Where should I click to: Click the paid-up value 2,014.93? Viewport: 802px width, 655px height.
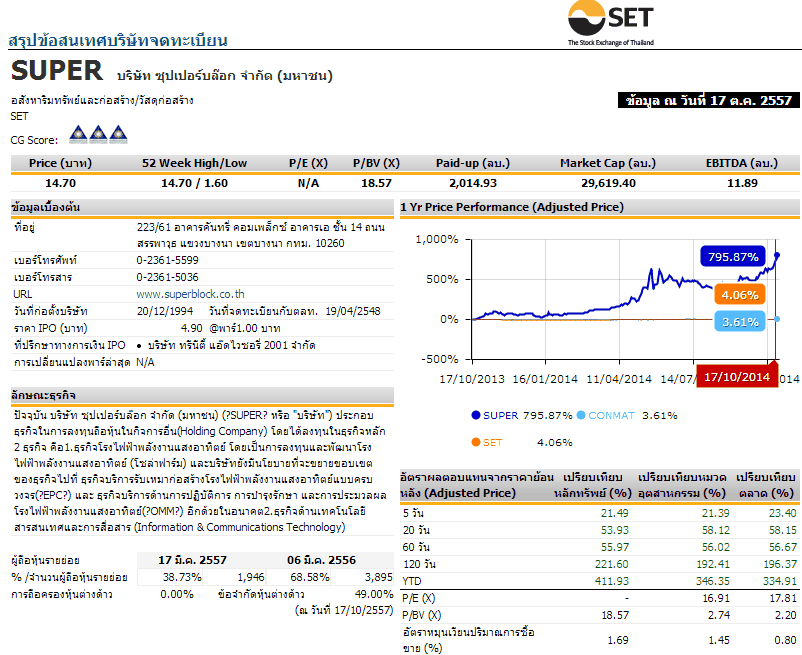(473, 183)
